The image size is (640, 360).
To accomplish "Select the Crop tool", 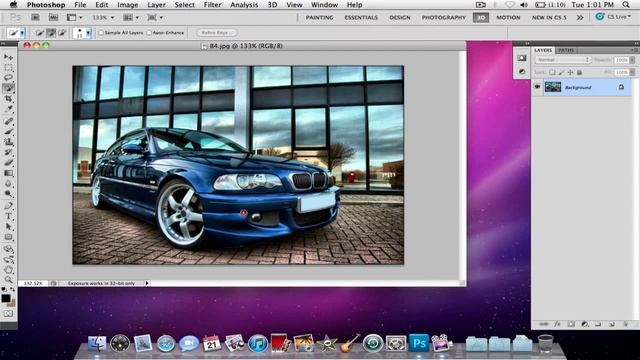I will pos(8,99).
